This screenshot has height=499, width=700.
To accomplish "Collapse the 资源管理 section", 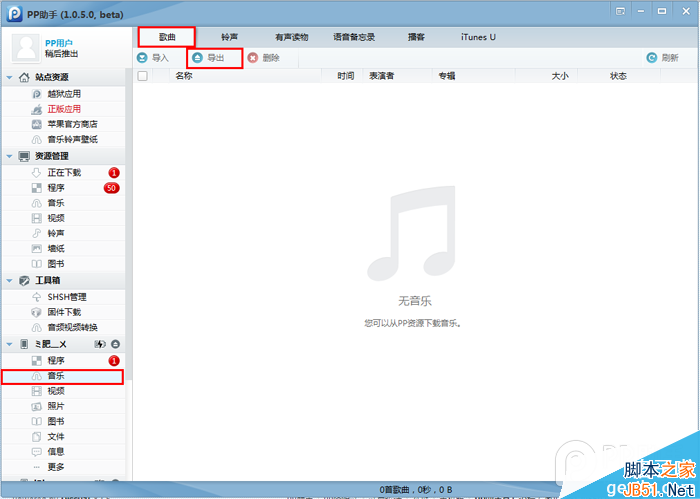I will point(10,156).
